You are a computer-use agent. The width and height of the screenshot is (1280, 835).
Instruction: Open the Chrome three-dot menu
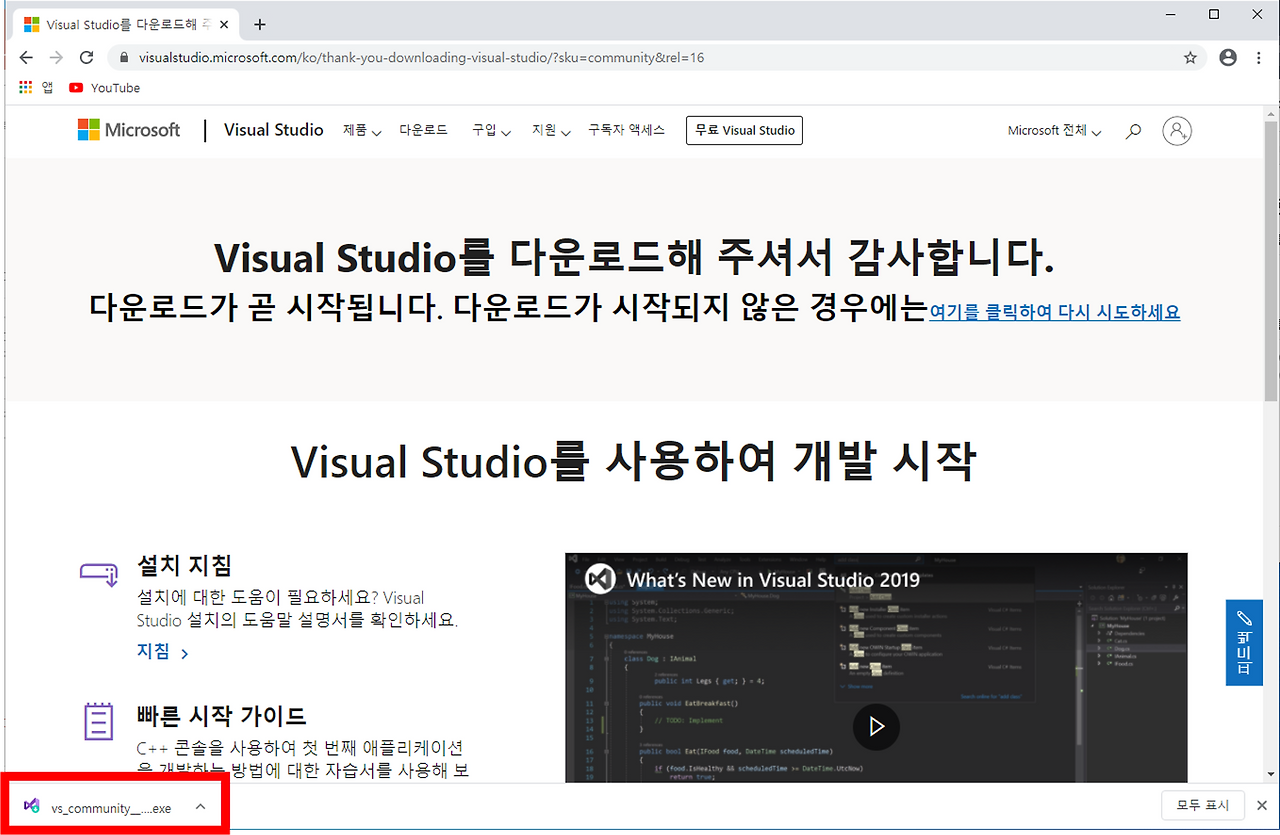click(x=1259, y=58)
